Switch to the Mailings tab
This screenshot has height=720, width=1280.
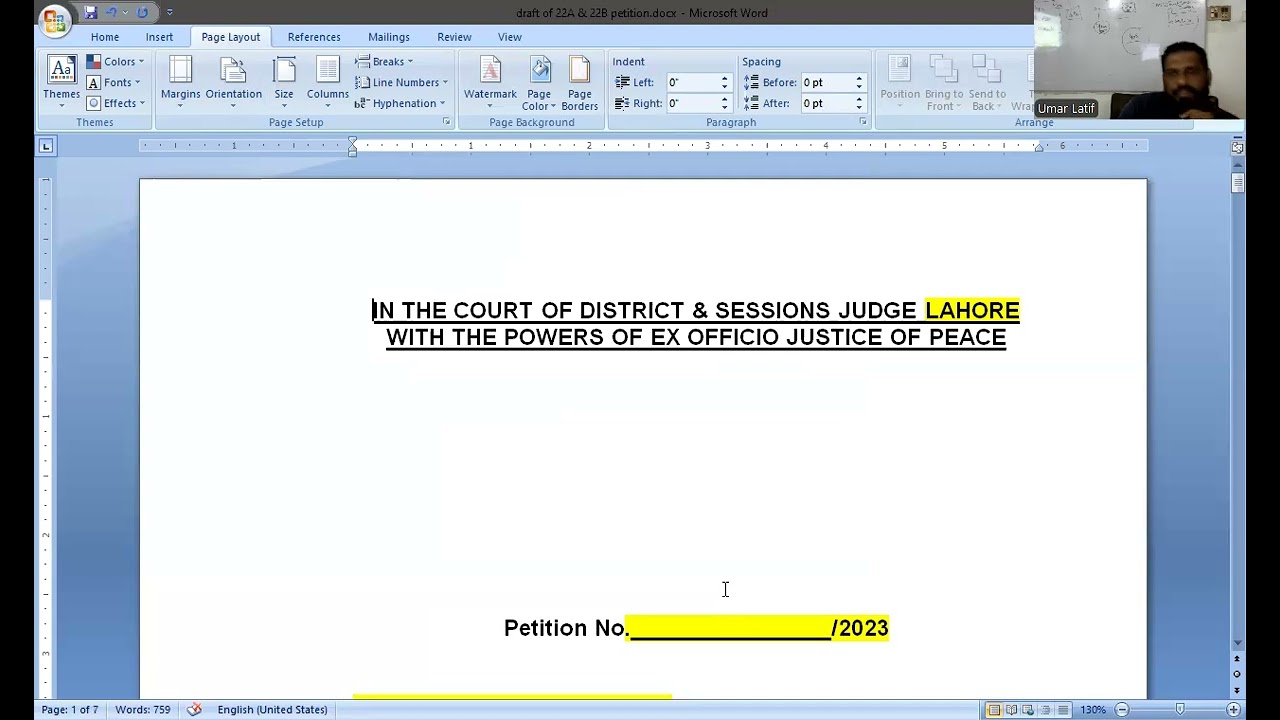389,37
